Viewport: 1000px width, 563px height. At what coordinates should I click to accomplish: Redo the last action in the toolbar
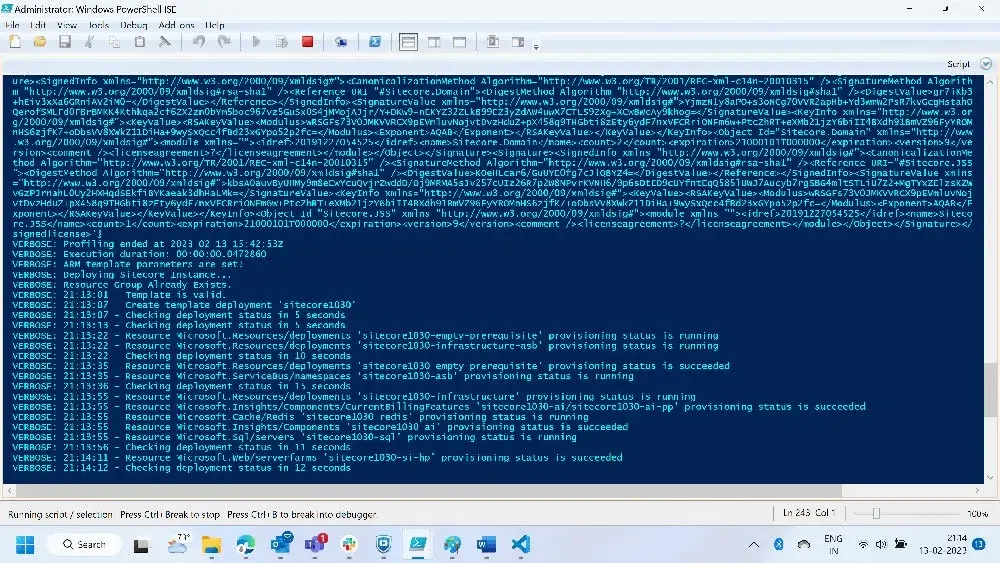pos(224,42)
